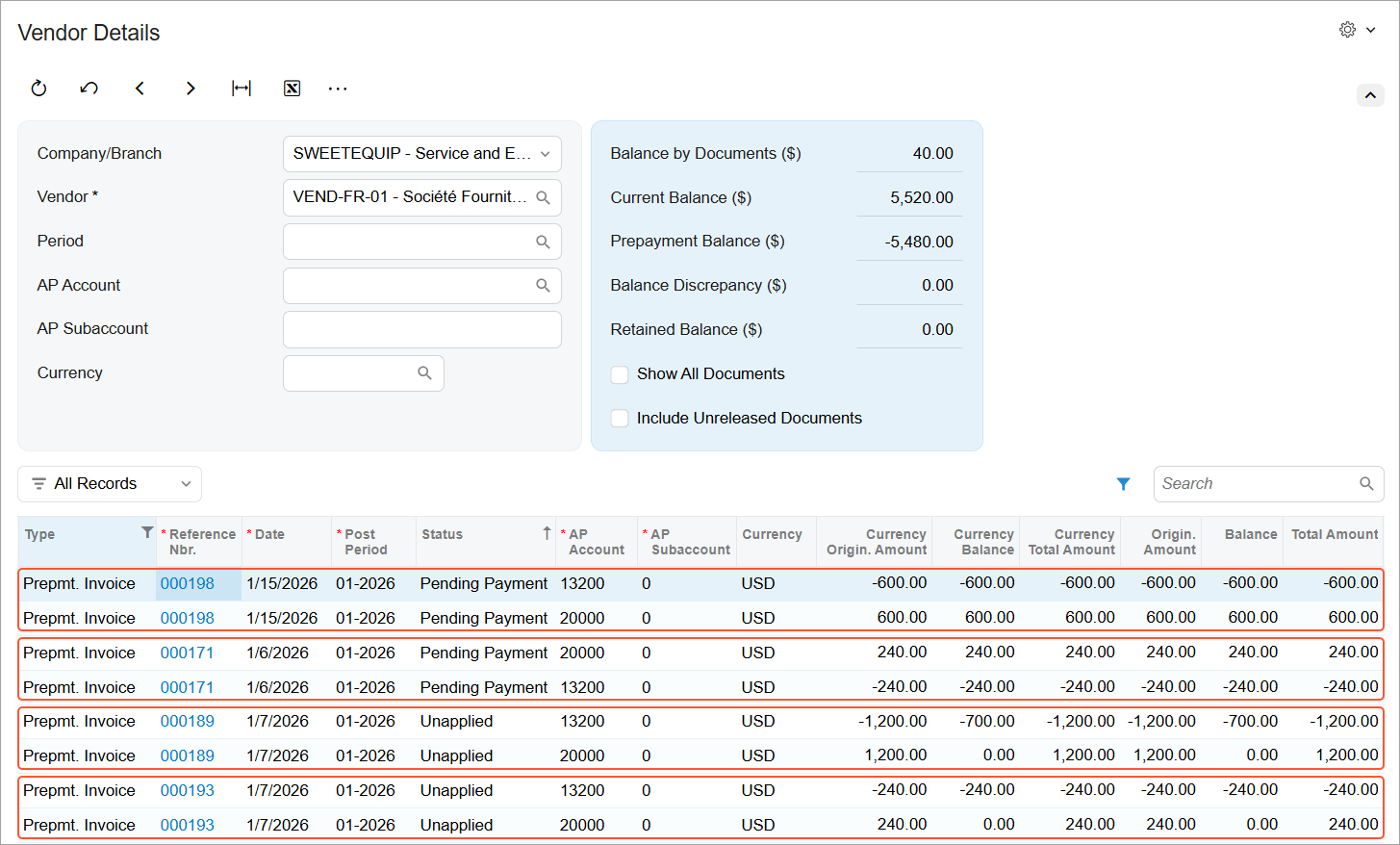1400x845 pixels.
Task: Open the gear settings menu
Action: click(x=1357, y=30)
